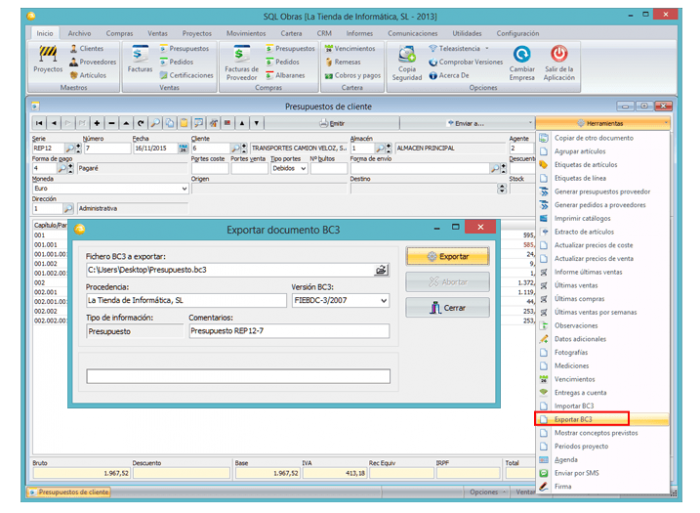Open the Moneda Euro dropdown
This screenshot has width=700, height=513.
[184, 188]
